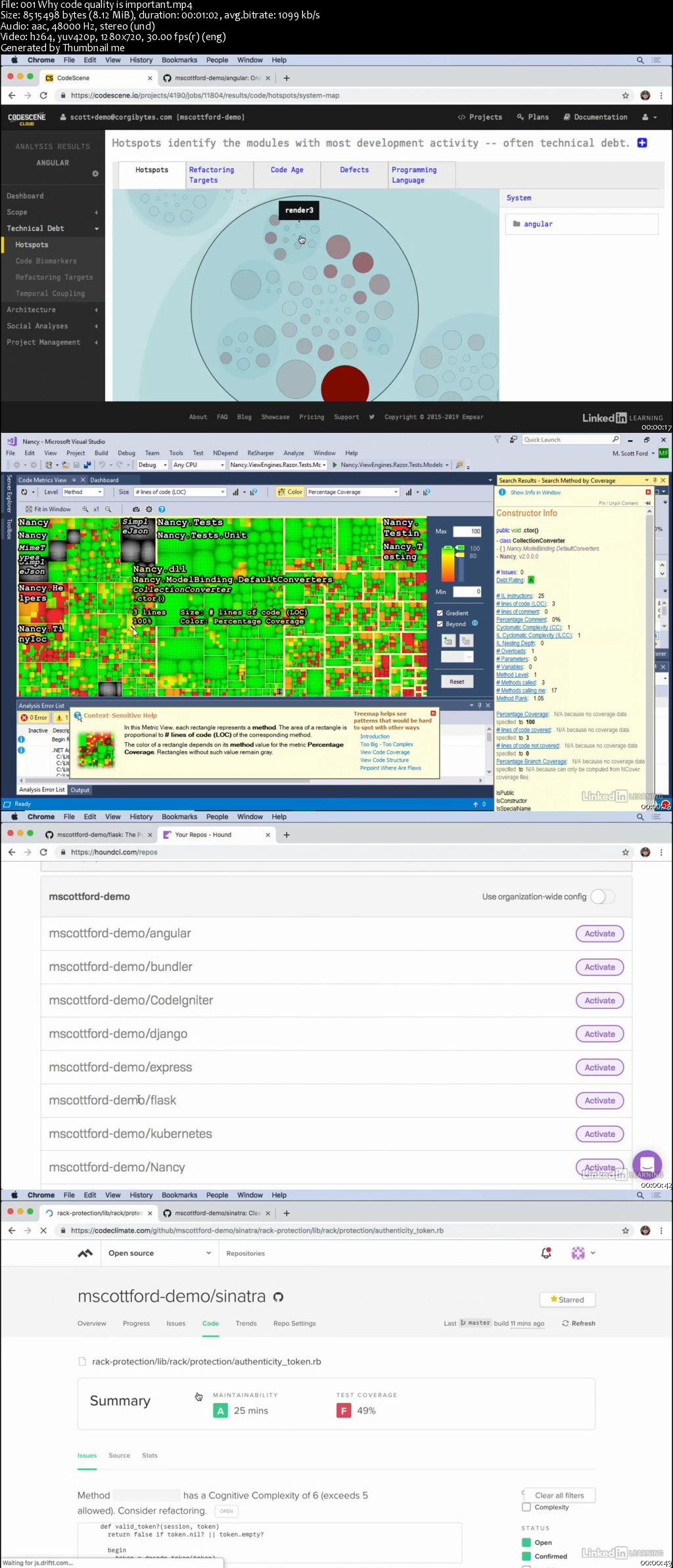
Task: Click Clear all filters button
Action: (559, 1495)
